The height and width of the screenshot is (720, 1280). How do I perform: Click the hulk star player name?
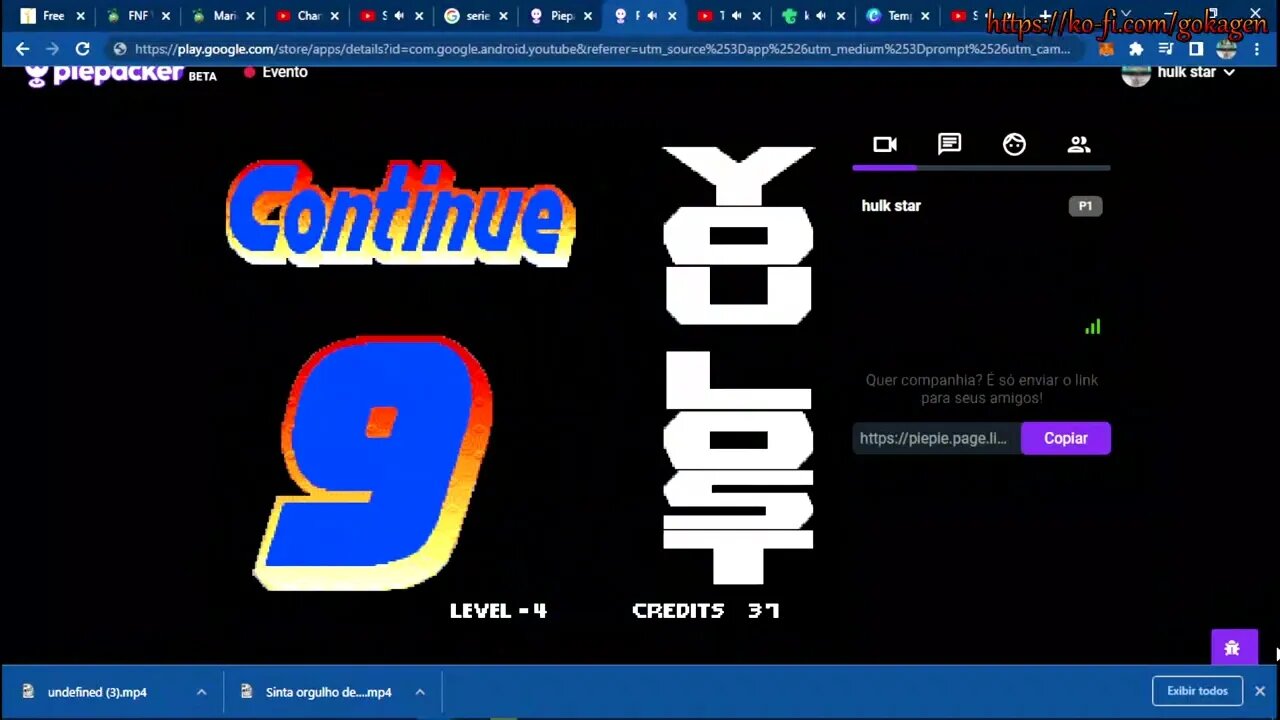[x=891, y=206]
